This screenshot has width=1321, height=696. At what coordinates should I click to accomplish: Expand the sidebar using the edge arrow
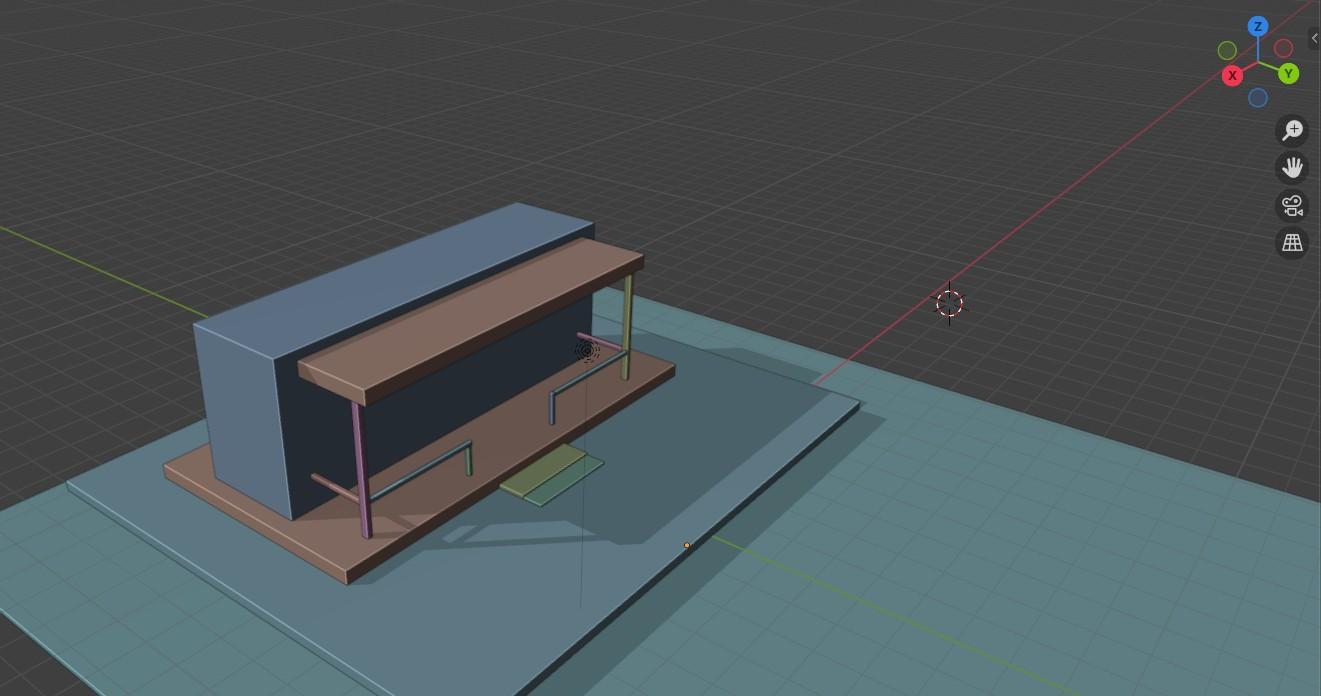[1314, 37]
